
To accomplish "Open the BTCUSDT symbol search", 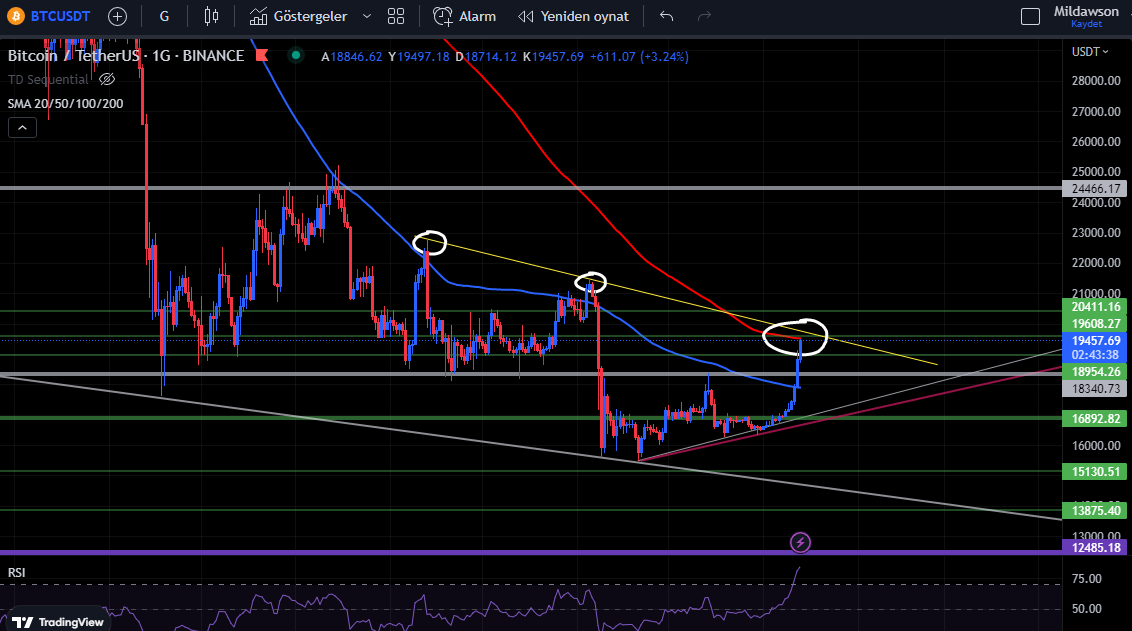I will [60, 16].
